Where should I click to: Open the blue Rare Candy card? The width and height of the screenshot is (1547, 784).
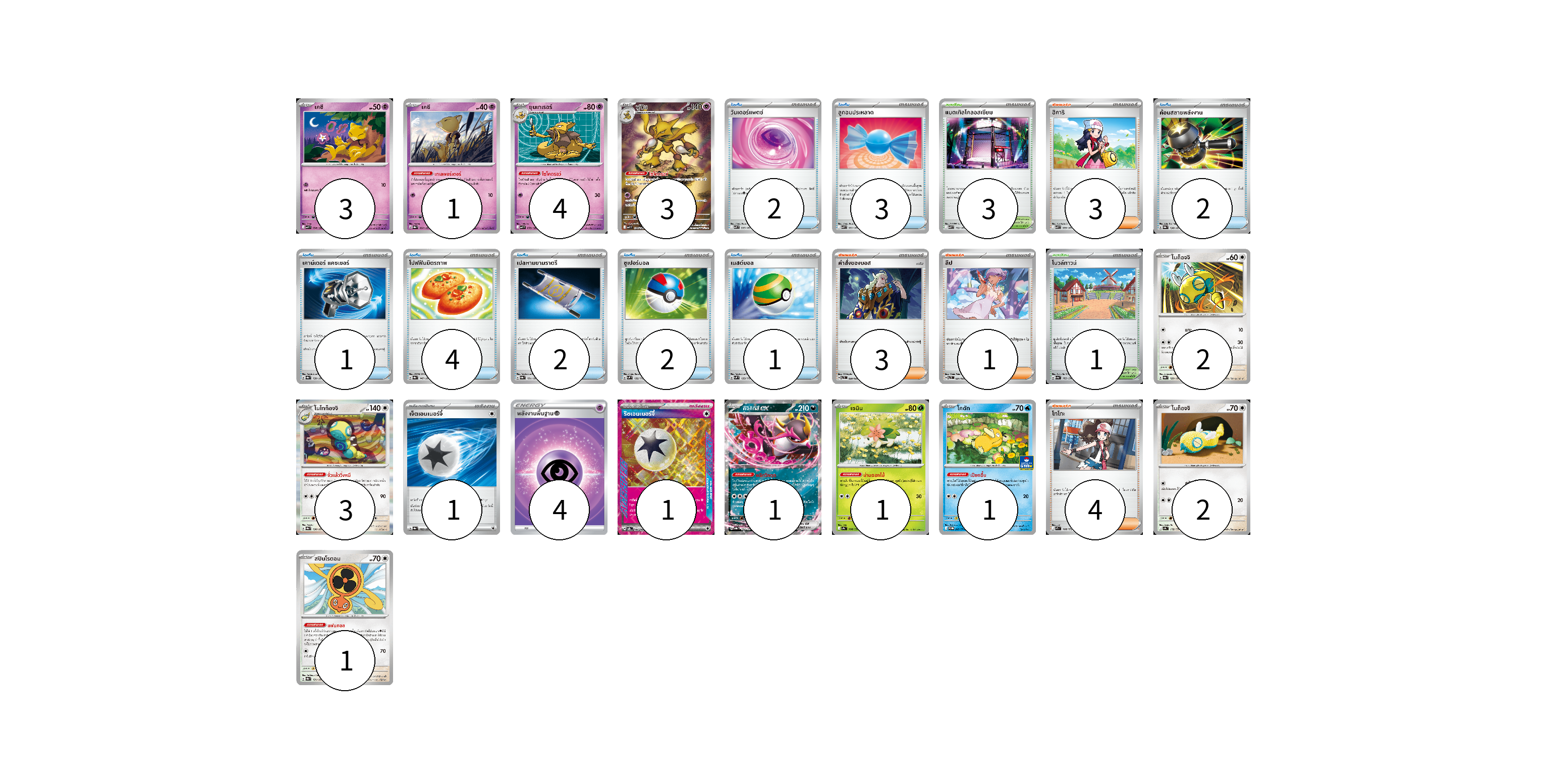click(x=880, y=165)
